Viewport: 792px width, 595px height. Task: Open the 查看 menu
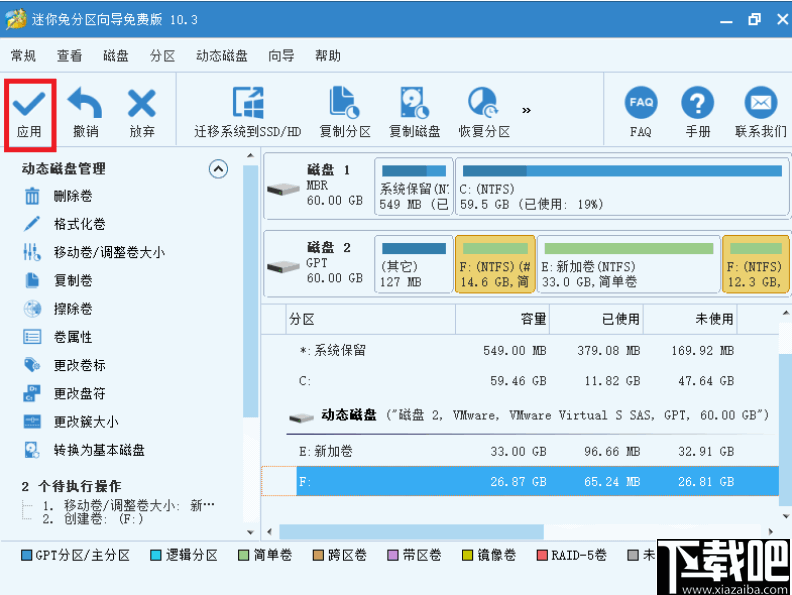coord(69,56)
